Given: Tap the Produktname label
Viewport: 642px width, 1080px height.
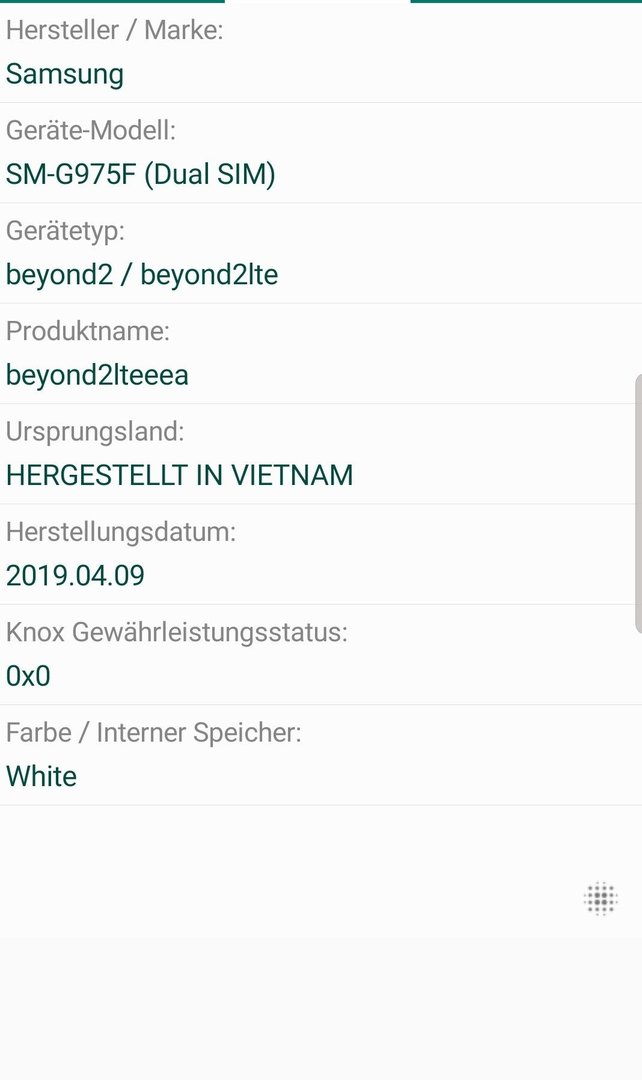Looking at the screenshot, I should pos(87,331).
